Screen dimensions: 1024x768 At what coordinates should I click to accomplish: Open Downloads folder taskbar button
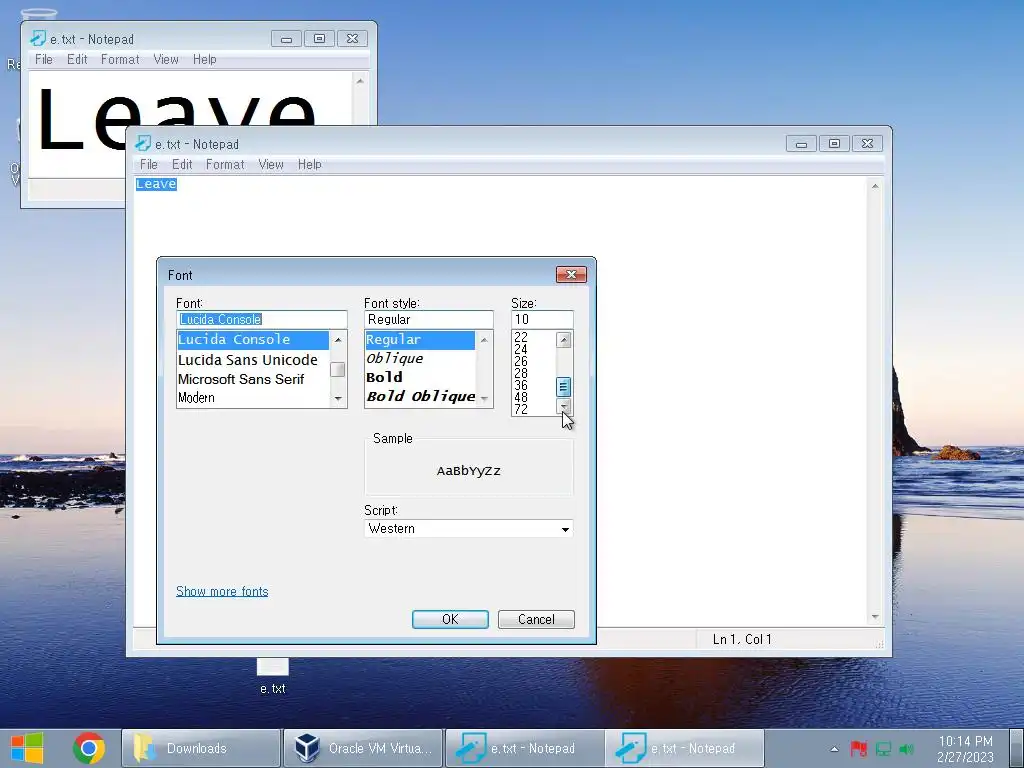(x=200, y=748)
